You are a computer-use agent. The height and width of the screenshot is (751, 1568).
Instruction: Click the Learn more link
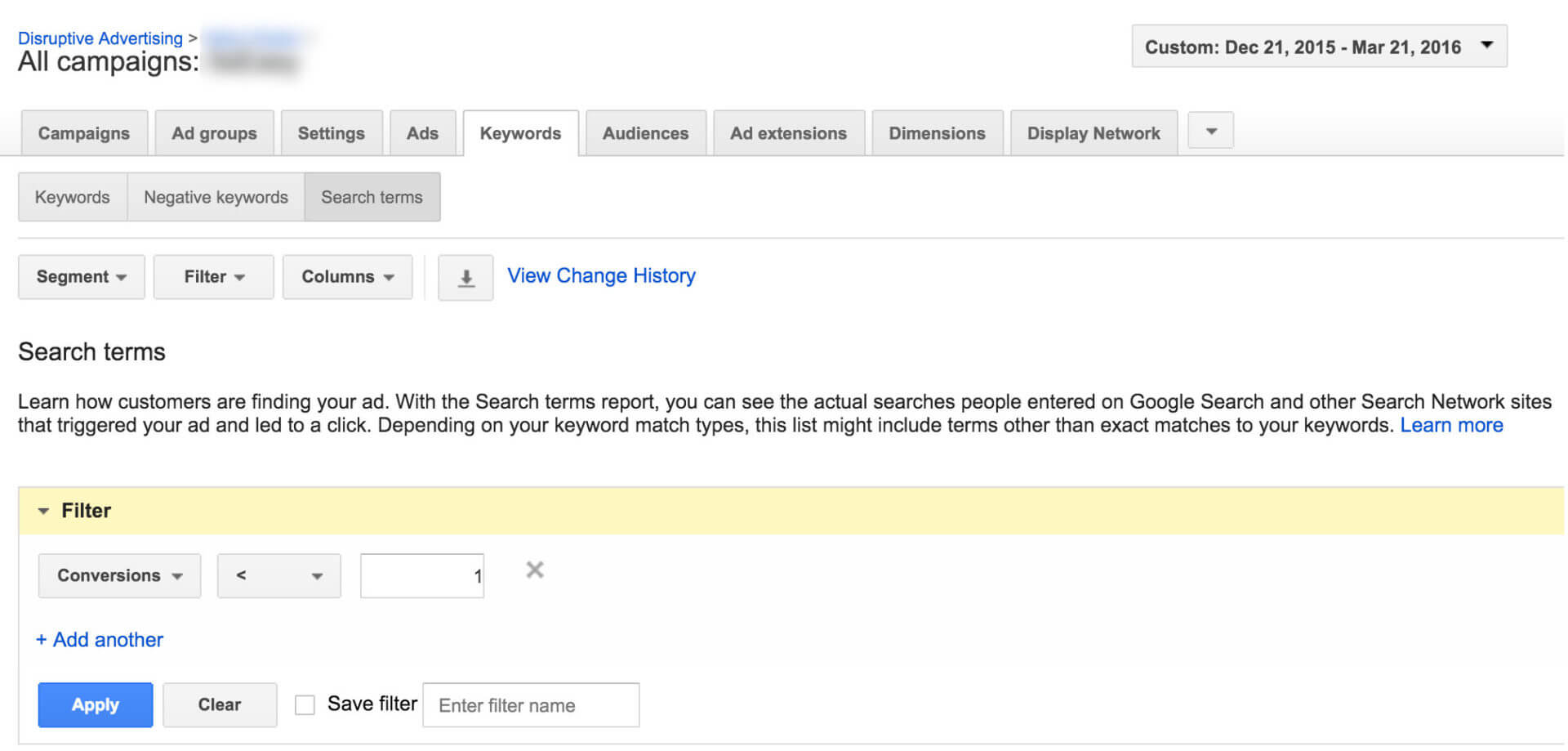pyautogui.click(x=1451, y=425)
